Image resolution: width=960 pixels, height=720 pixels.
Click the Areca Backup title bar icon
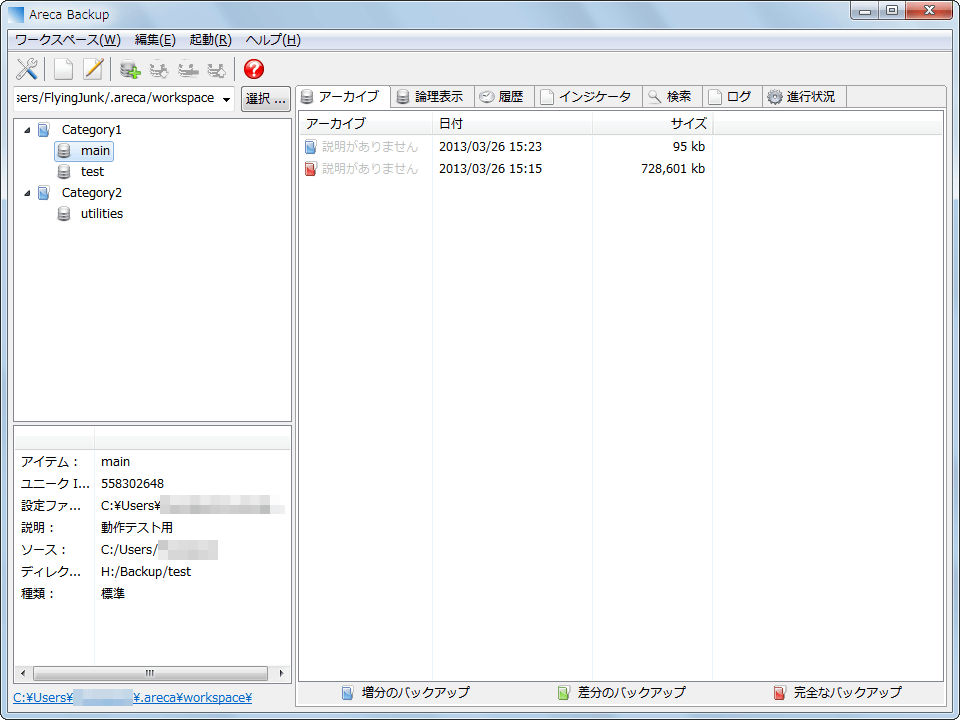pos(16,14)
